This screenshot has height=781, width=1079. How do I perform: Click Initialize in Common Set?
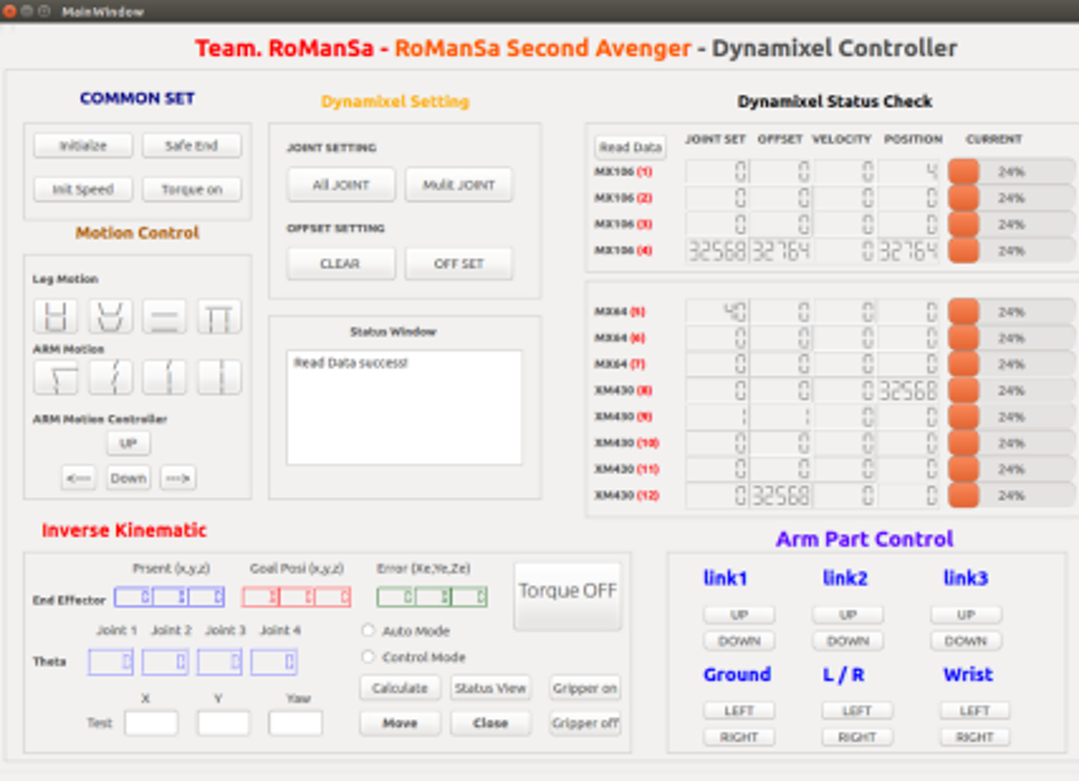(x=83, y=145)
